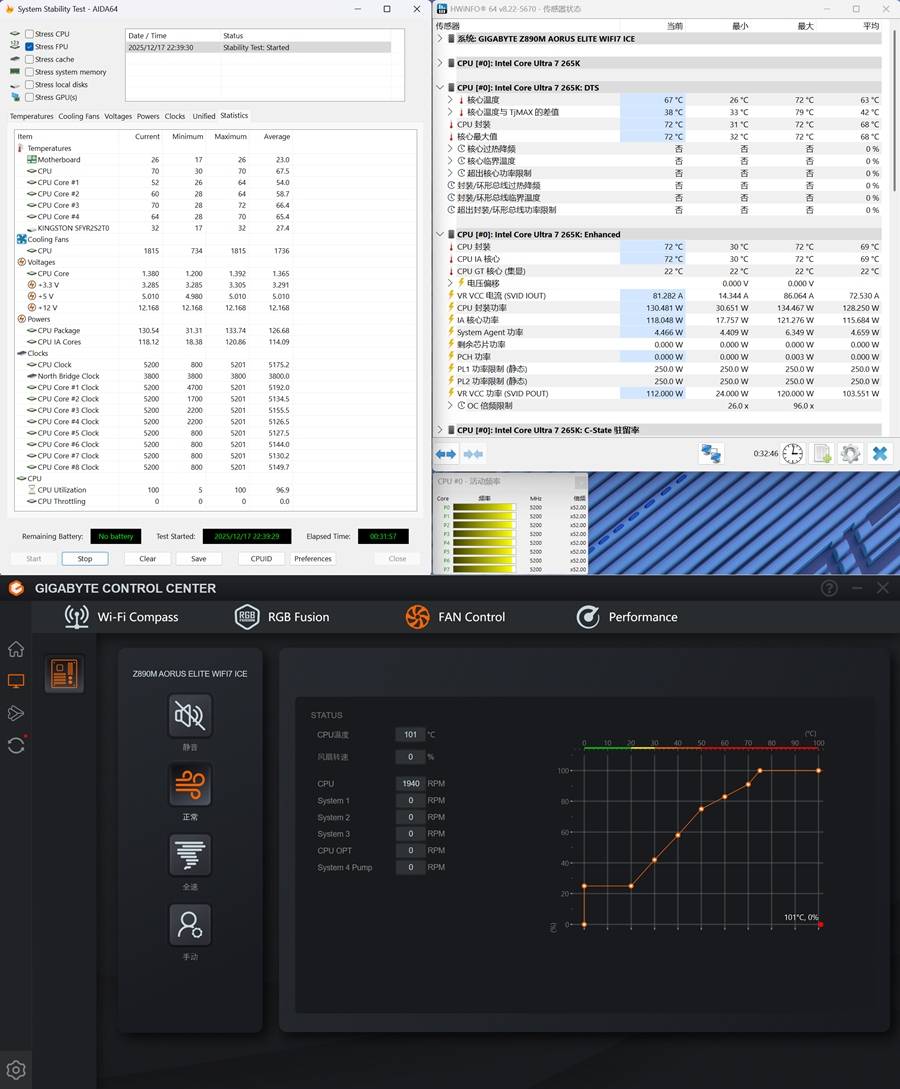Open HWiNFO settings gear icon
Viewport: 900px width, 1089px height.
click(850, 454)
